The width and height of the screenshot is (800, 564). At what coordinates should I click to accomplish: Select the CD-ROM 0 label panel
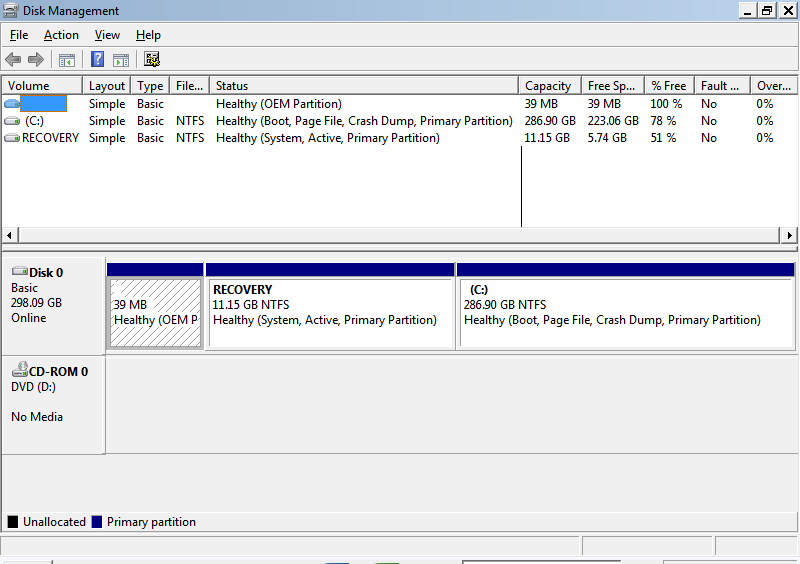point(53,405)
